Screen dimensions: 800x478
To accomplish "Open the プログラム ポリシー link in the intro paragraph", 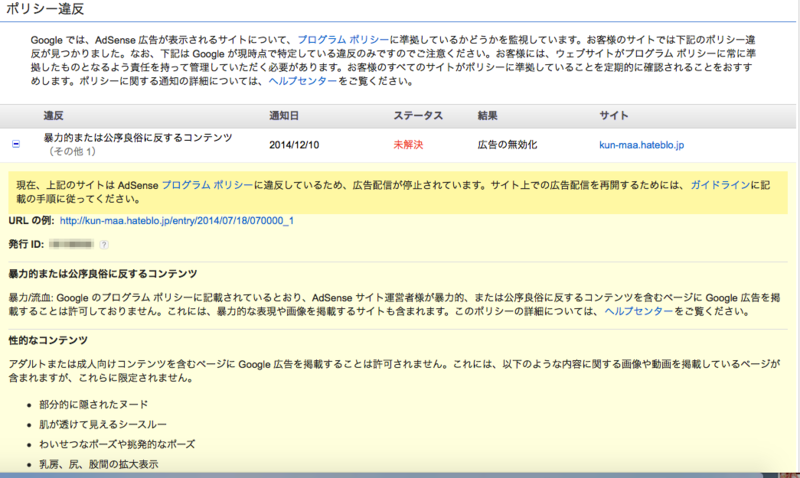I will tap(343, 40).
